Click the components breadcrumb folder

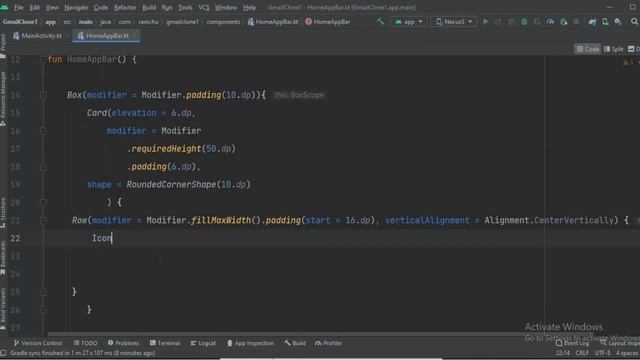click(223, 22)
